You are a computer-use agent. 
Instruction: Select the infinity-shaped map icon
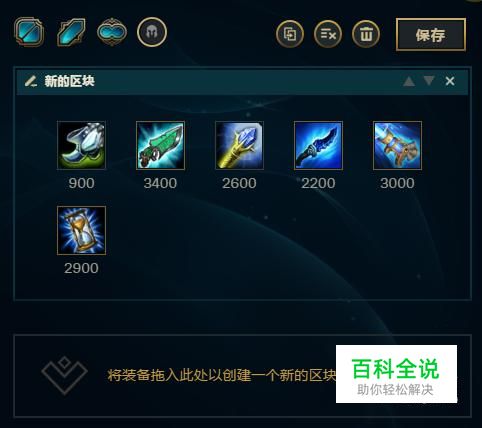pos(112,32)
